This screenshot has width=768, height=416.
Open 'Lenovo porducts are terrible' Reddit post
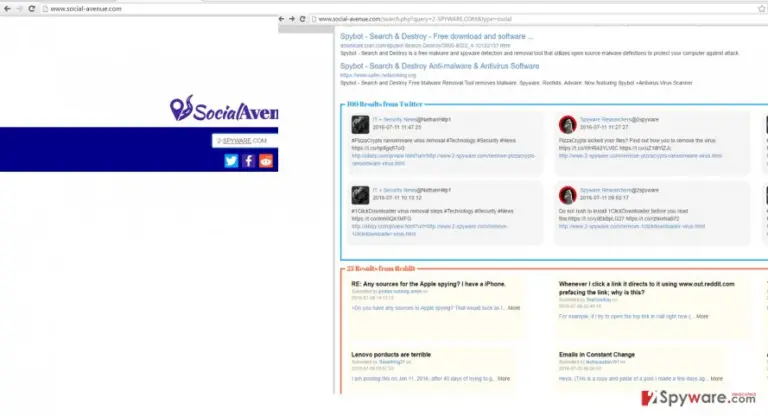coord(391,354)
